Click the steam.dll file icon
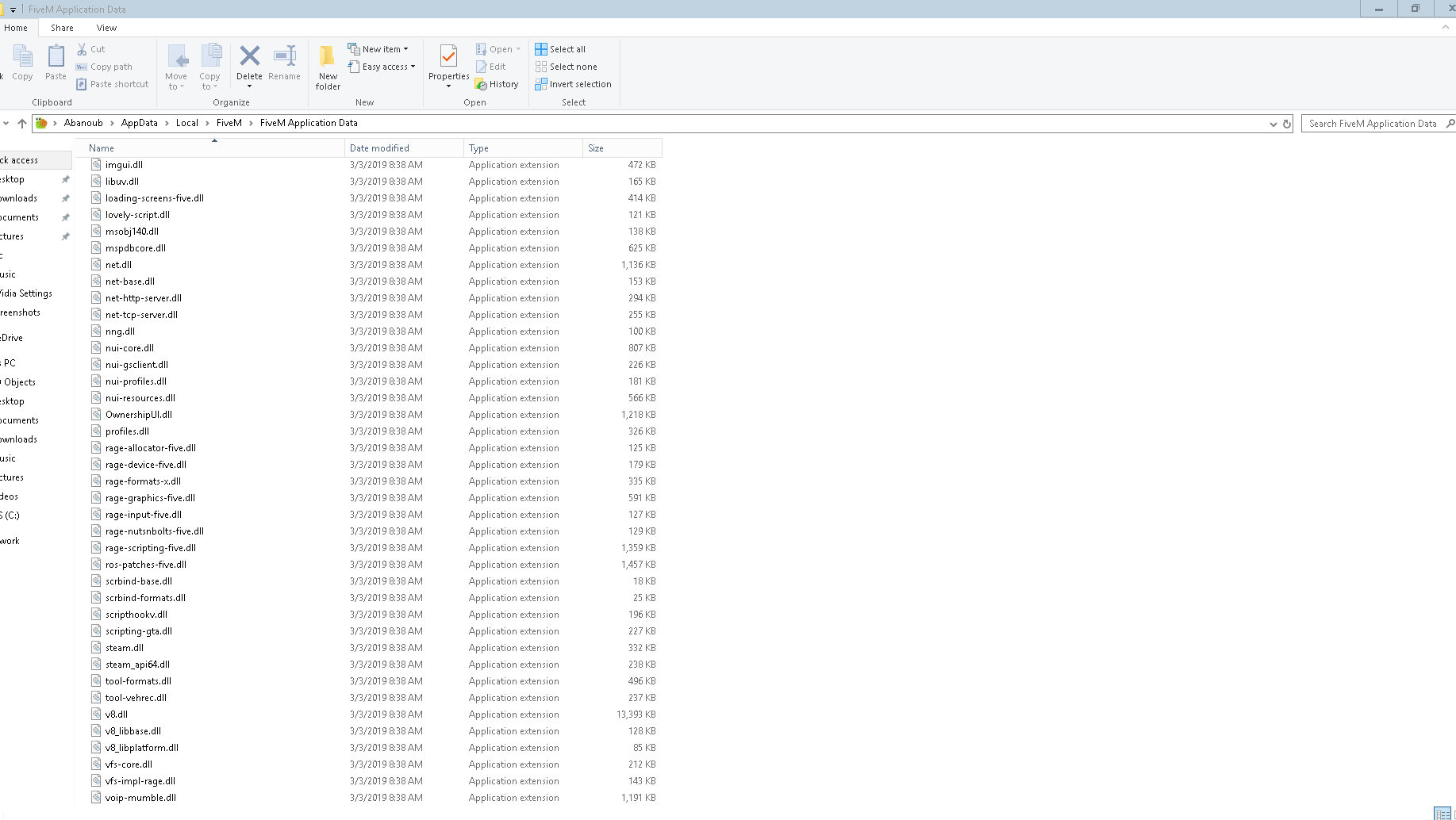 tap(96, 648)
